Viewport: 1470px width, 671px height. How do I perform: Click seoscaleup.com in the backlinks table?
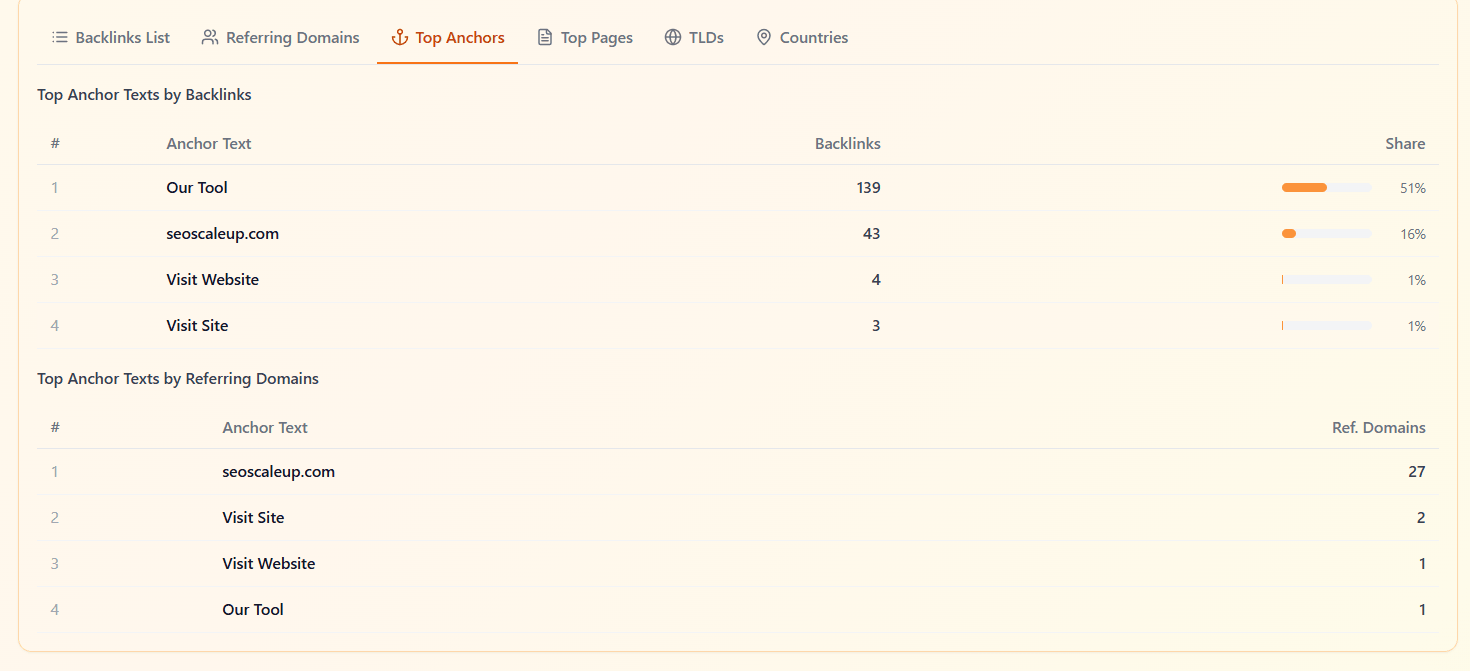coord(222,233)
